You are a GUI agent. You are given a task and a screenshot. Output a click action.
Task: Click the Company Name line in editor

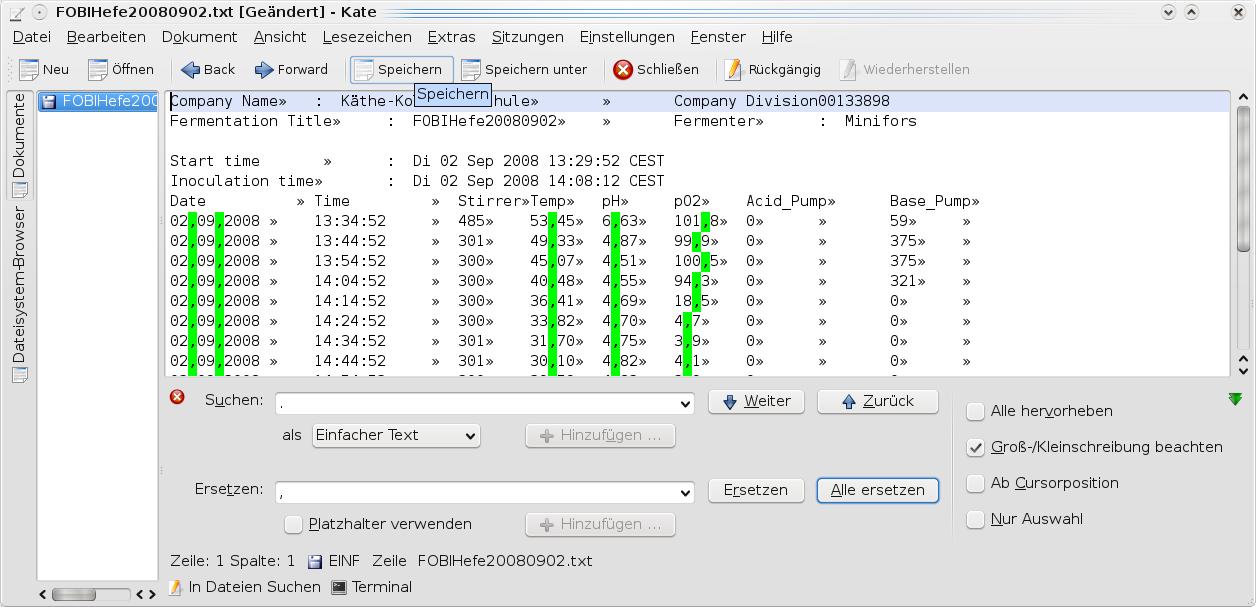pos(698,101)
